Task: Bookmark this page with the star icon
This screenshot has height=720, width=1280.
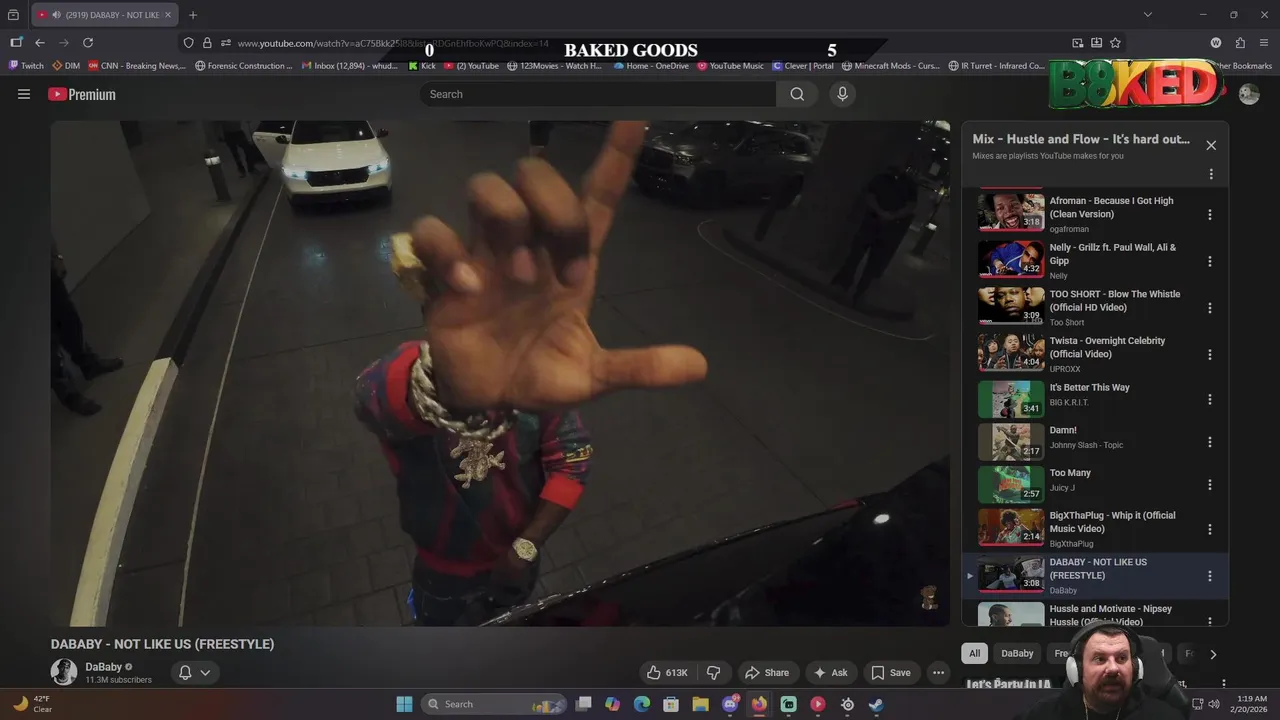Action: (x=1115, y=43)
